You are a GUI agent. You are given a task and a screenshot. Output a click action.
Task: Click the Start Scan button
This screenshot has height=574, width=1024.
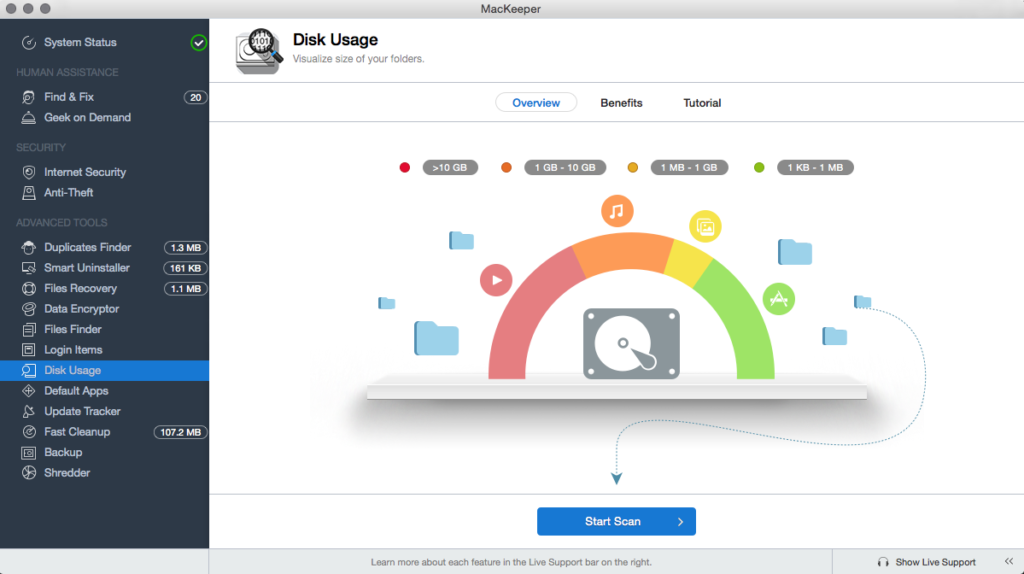point(616,522)
